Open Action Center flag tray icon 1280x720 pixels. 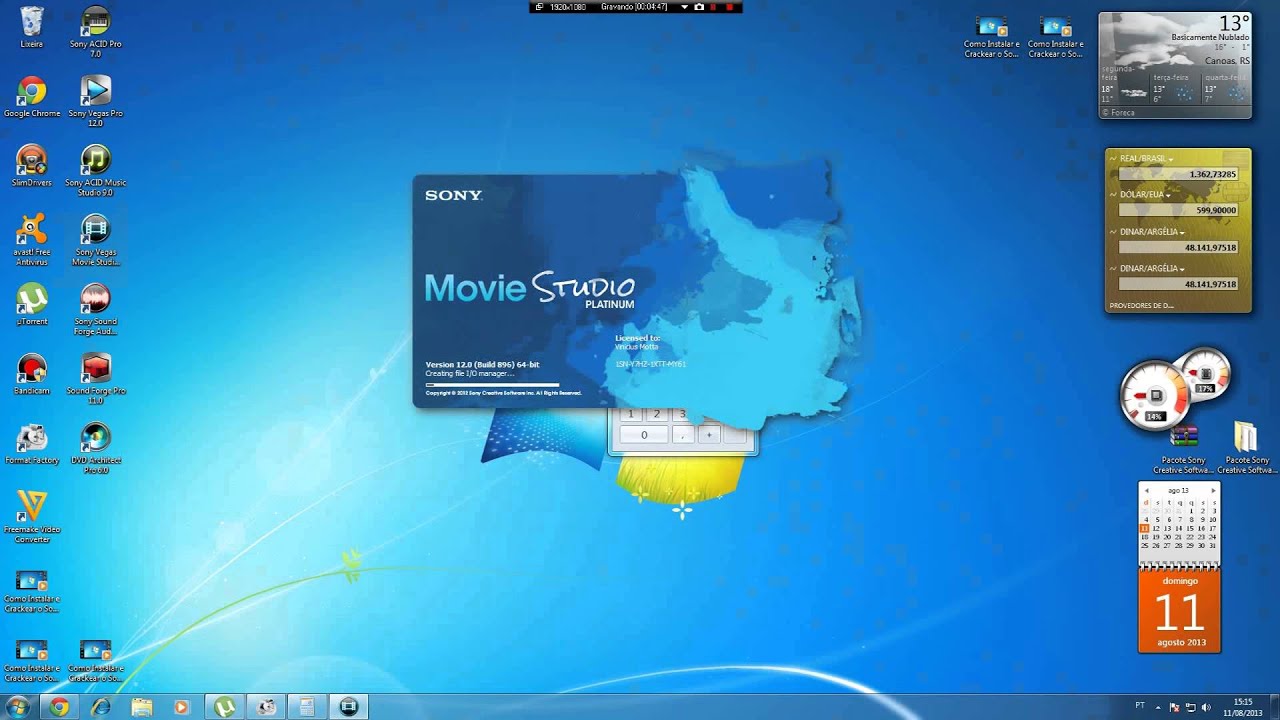pyautogui.click(x=1174, y=707)
